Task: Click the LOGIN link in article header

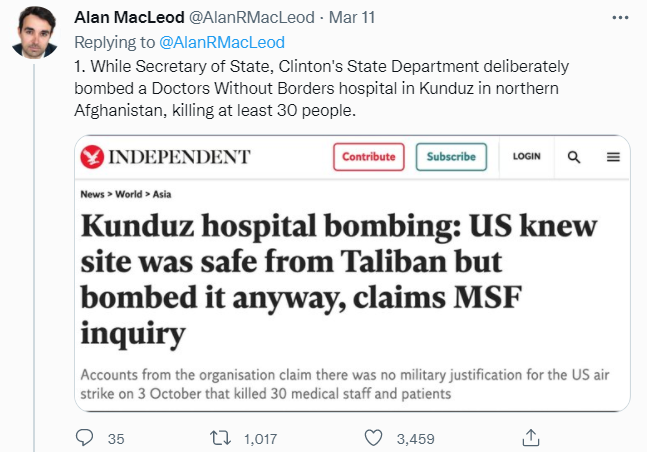Action: click(526, 157)
